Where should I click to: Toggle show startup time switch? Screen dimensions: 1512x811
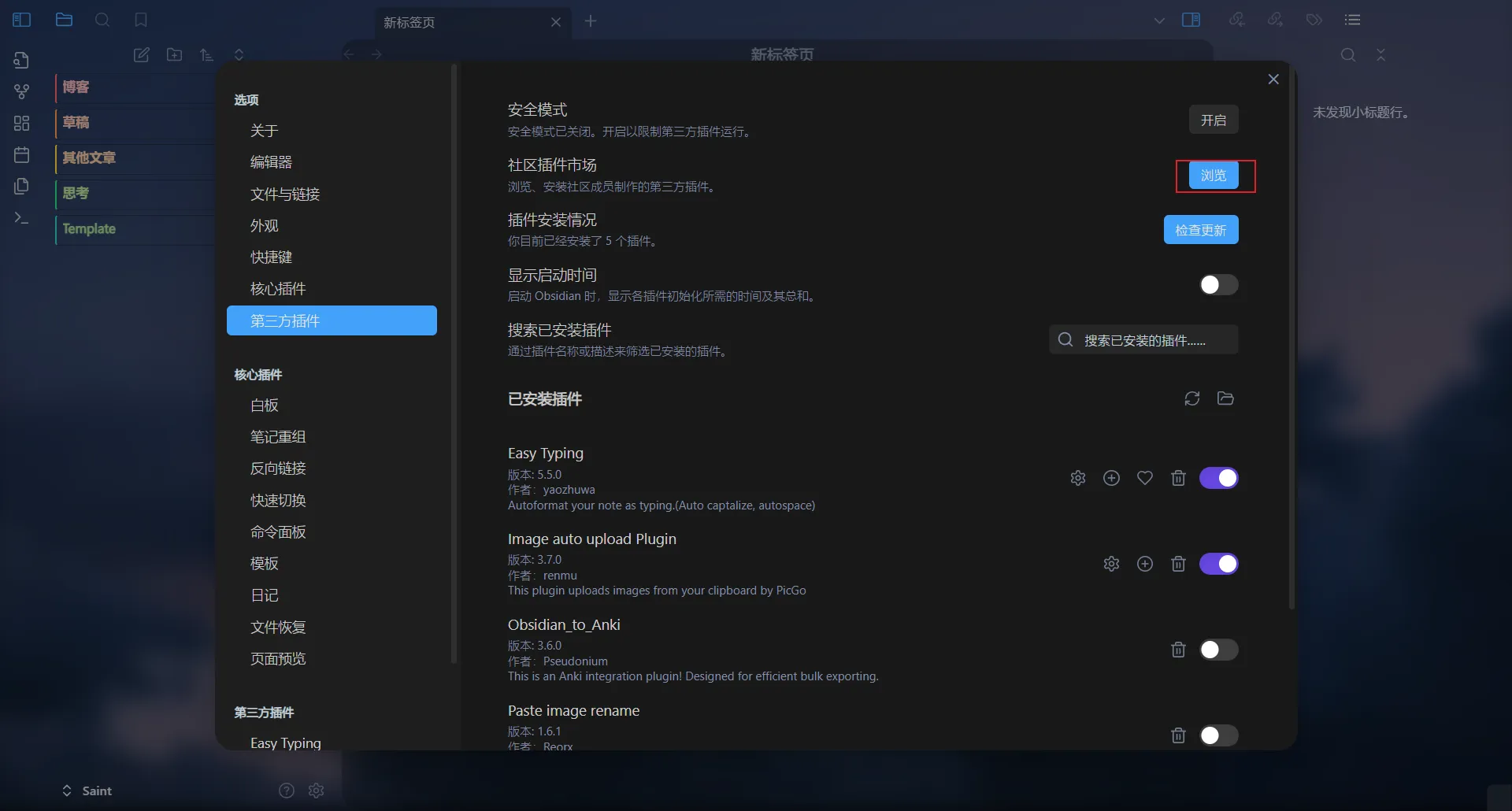click(x=1218, y=284)
